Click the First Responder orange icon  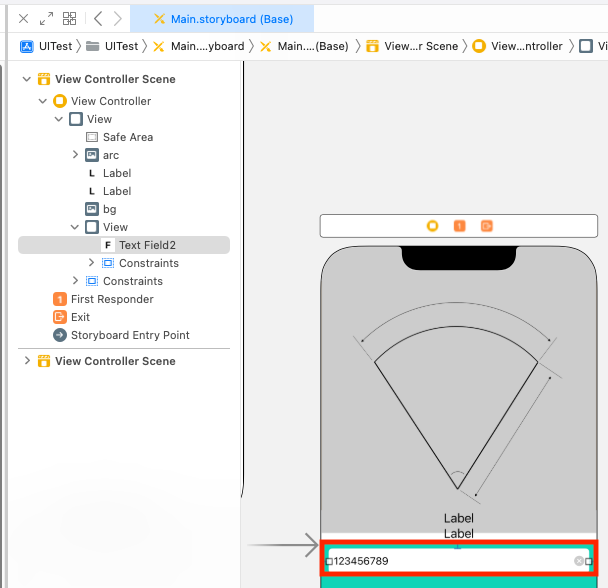[60, 299]
